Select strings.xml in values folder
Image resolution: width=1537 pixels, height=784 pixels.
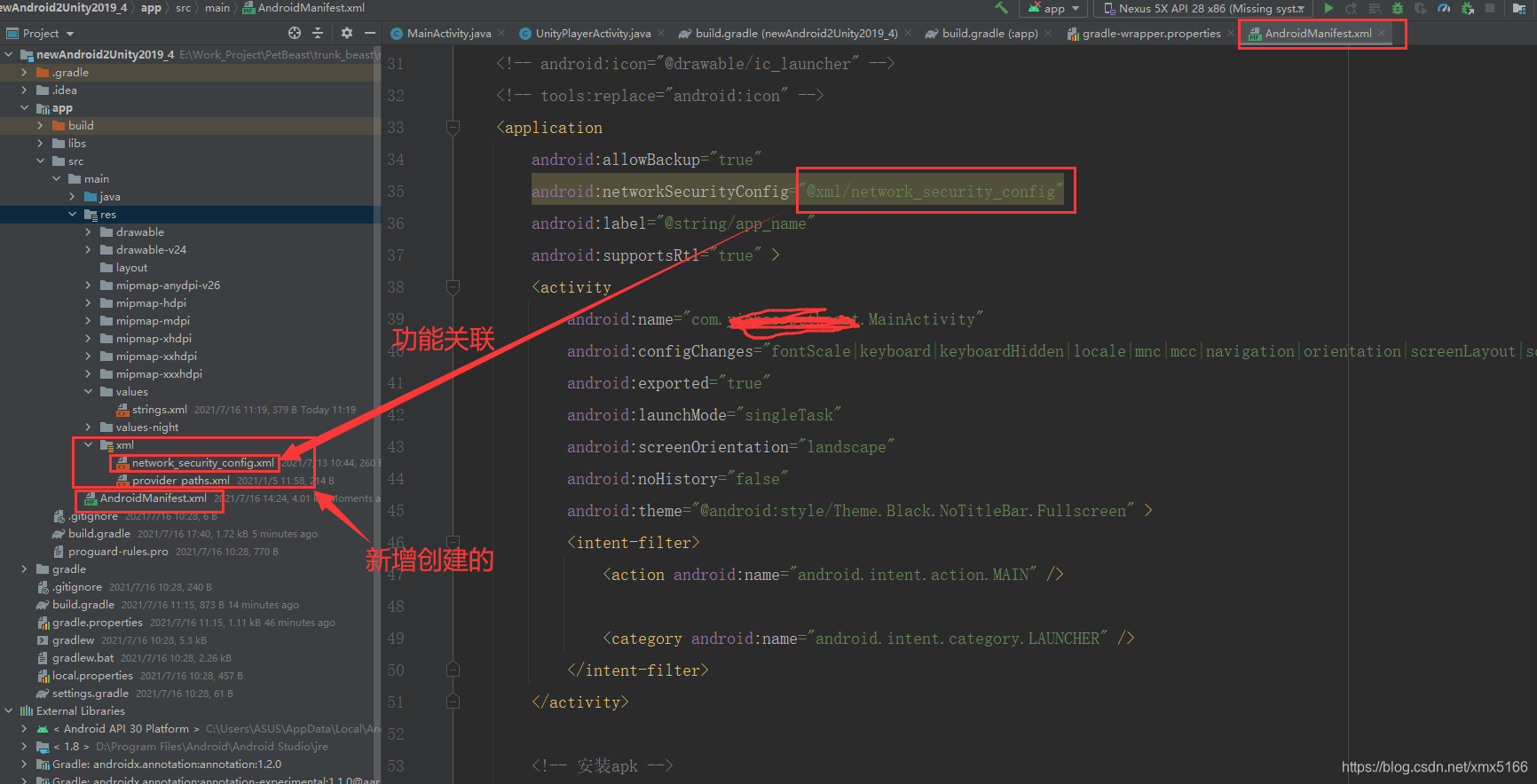coord(159,410)
